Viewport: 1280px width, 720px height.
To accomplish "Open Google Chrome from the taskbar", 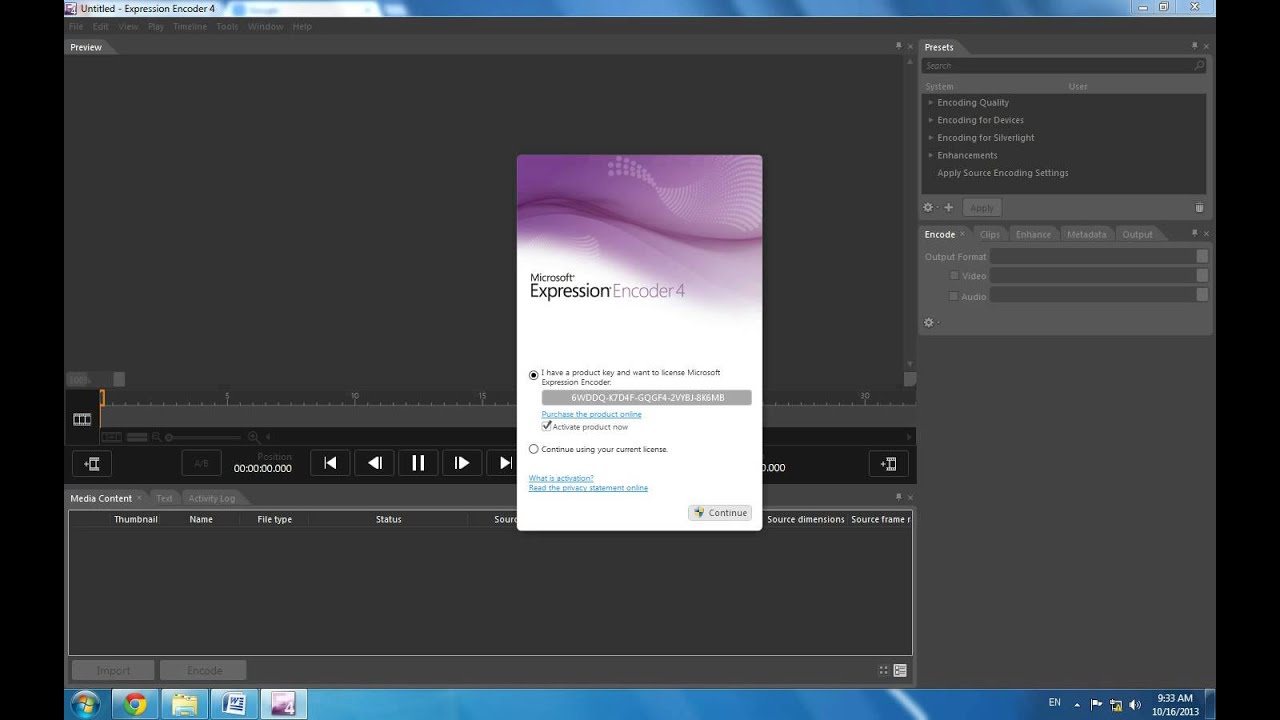I will pyautogui.click(x=135, y=704).
